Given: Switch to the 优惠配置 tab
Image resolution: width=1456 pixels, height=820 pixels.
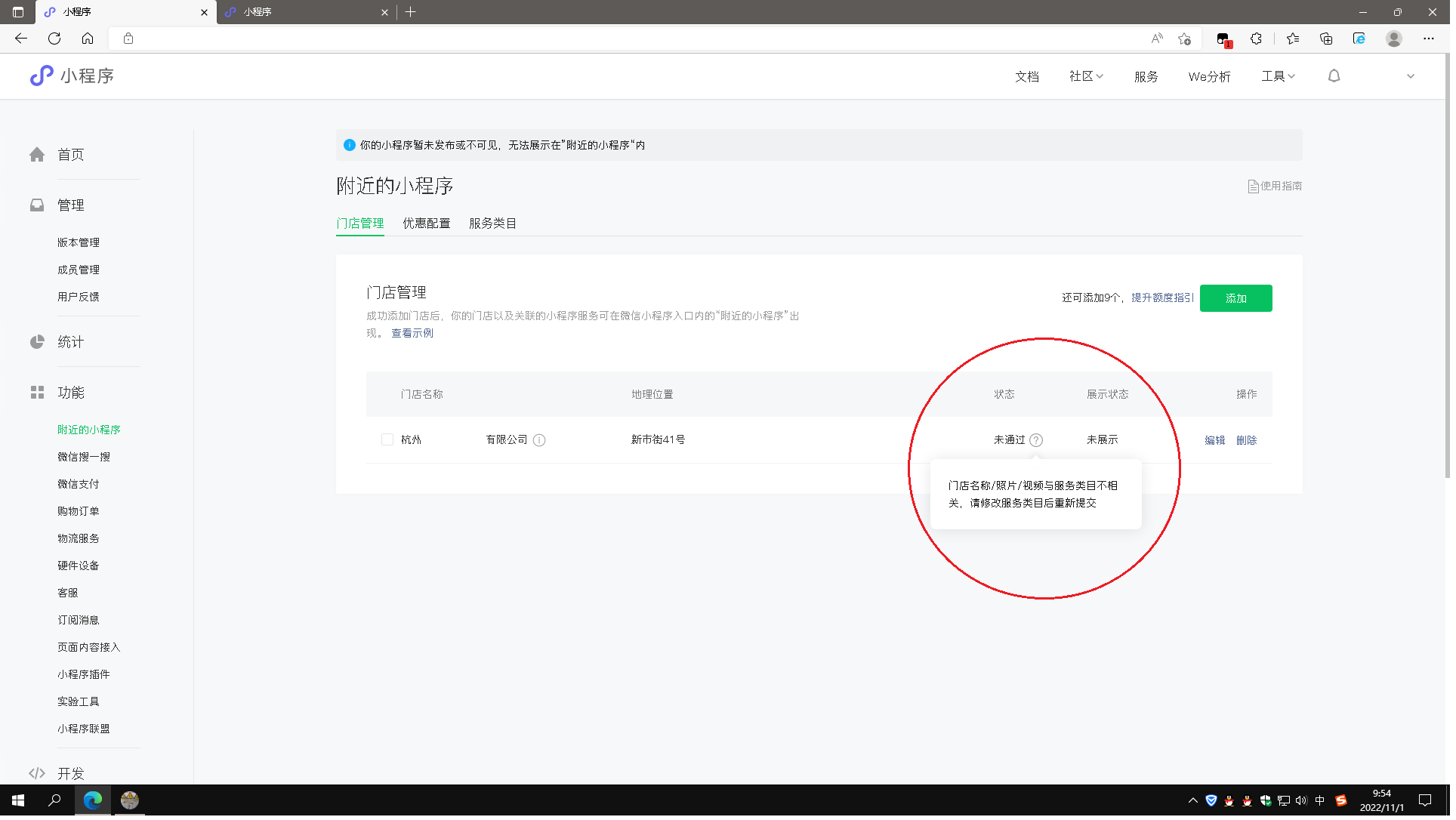Looking at the screenshot, I should [428, 224].
